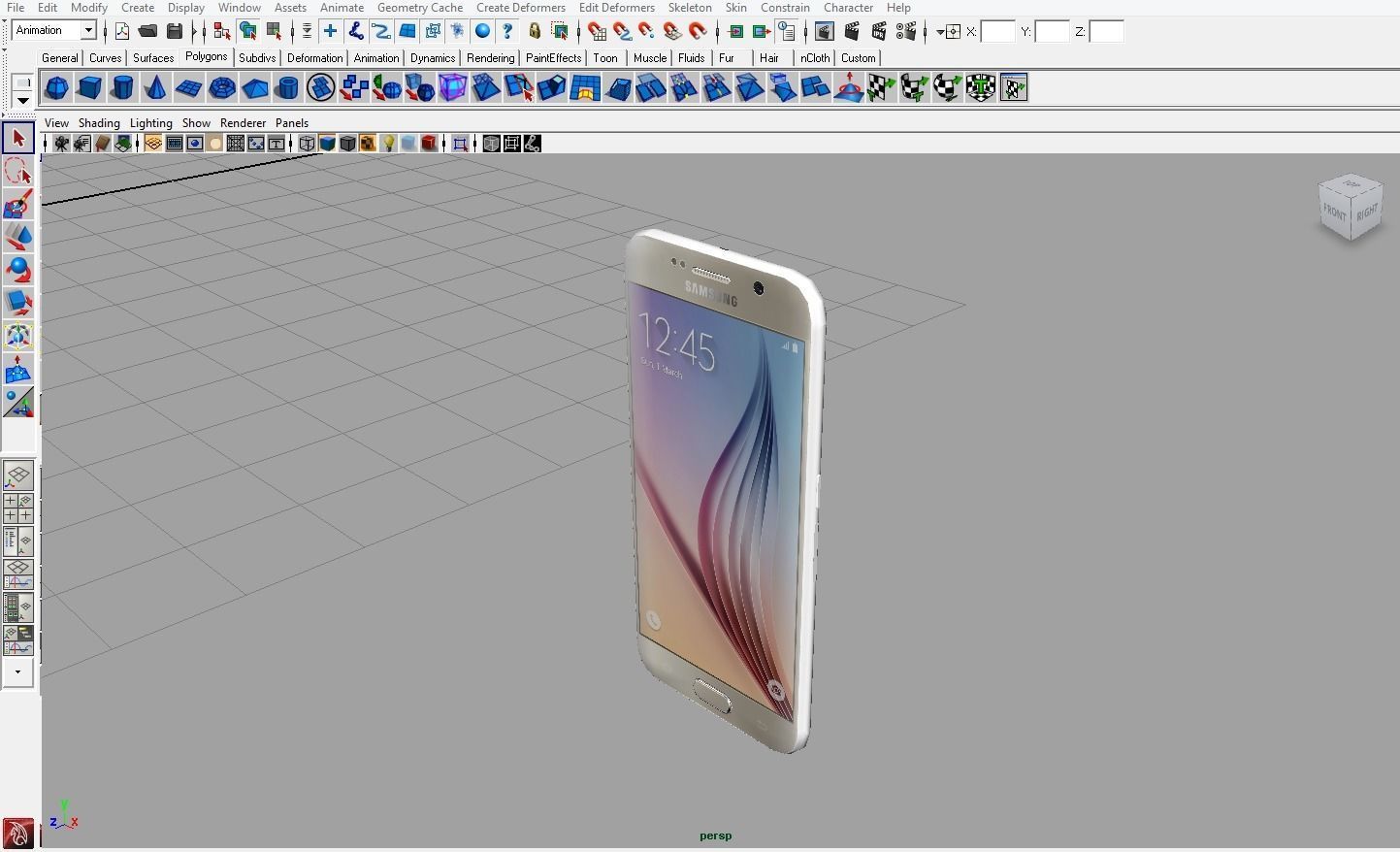The image size is (1400, 852).
Task: Choose the Paint Selection tool
Action: [18, 204]
